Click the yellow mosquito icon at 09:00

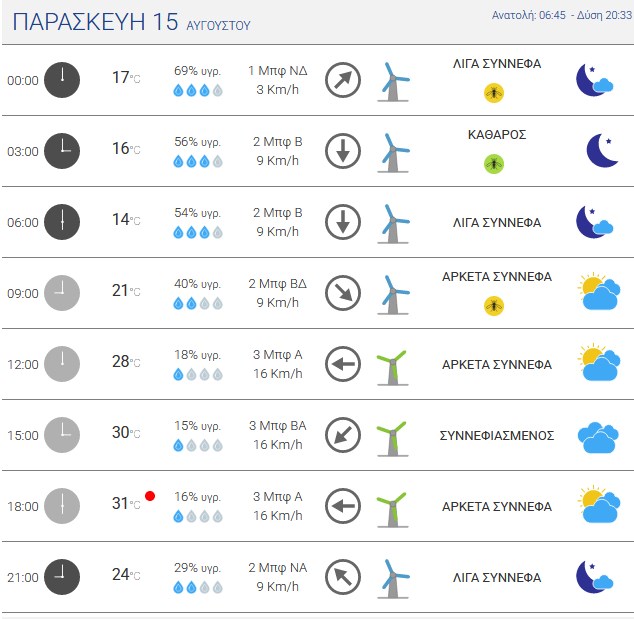click(494, 306)
